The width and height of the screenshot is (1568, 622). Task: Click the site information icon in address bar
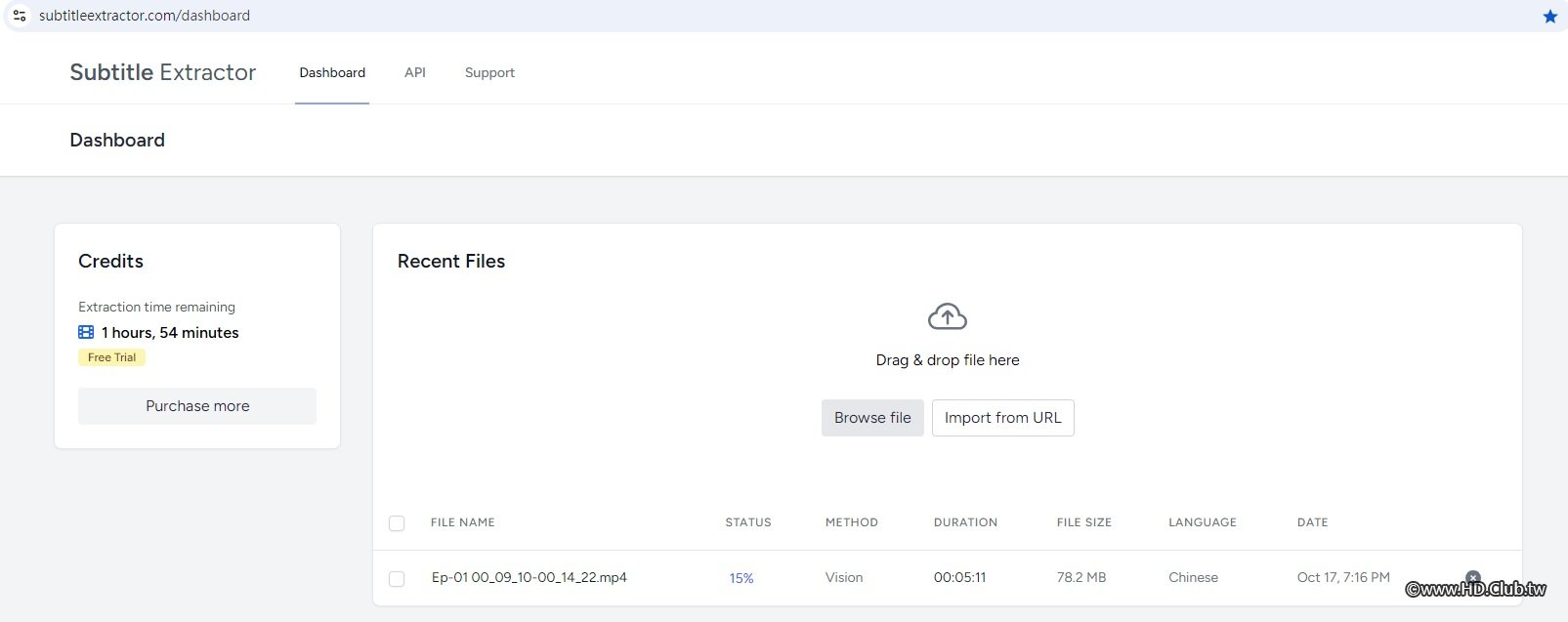(20, 16)
